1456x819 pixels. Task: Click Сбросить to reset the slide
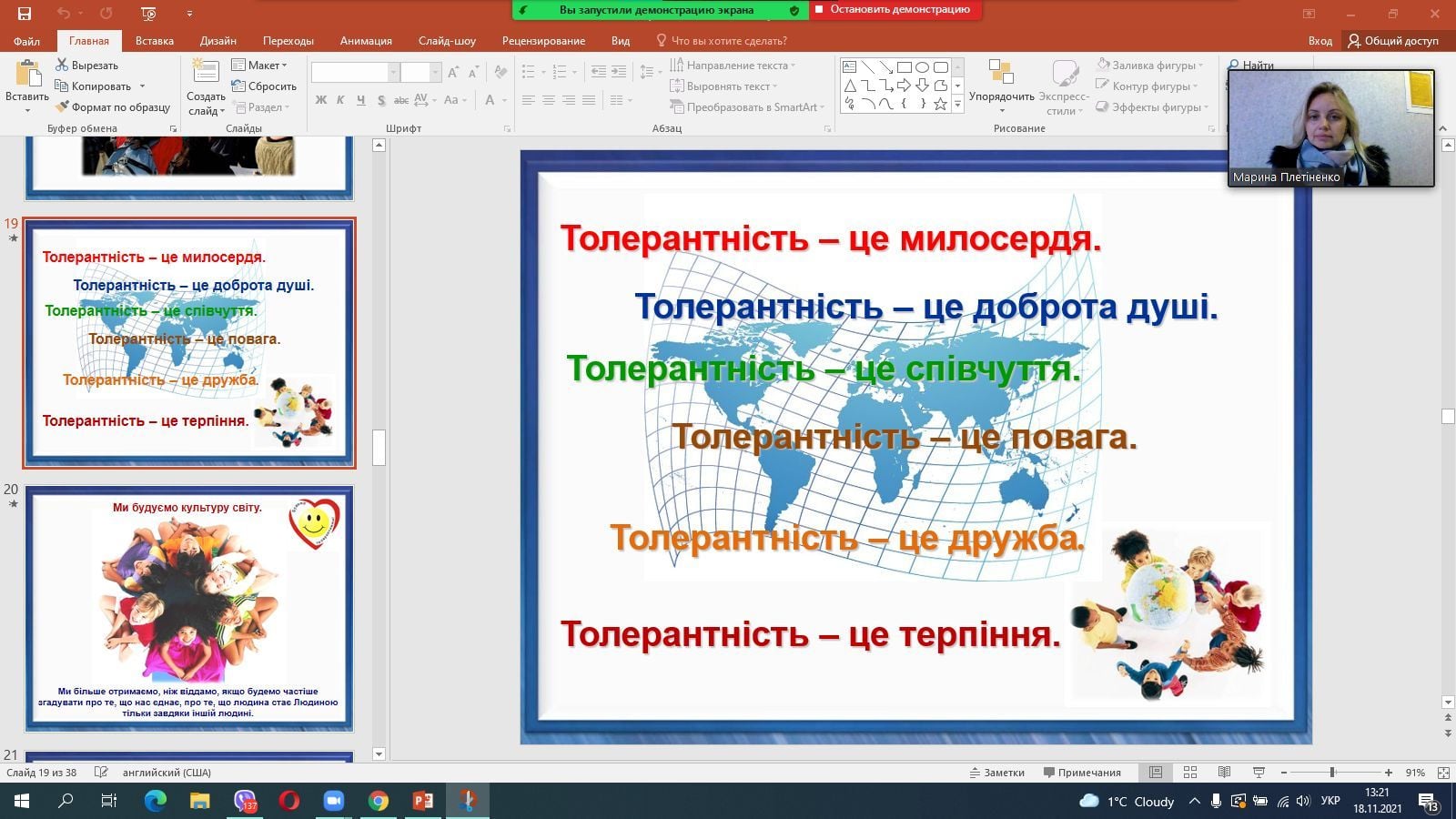point(264,86)
